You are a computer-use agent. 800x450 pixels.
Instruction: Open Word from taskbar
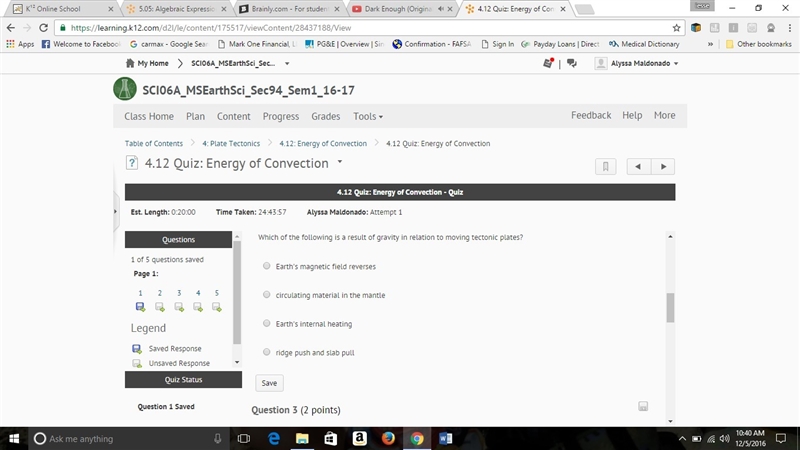[445, 438]
